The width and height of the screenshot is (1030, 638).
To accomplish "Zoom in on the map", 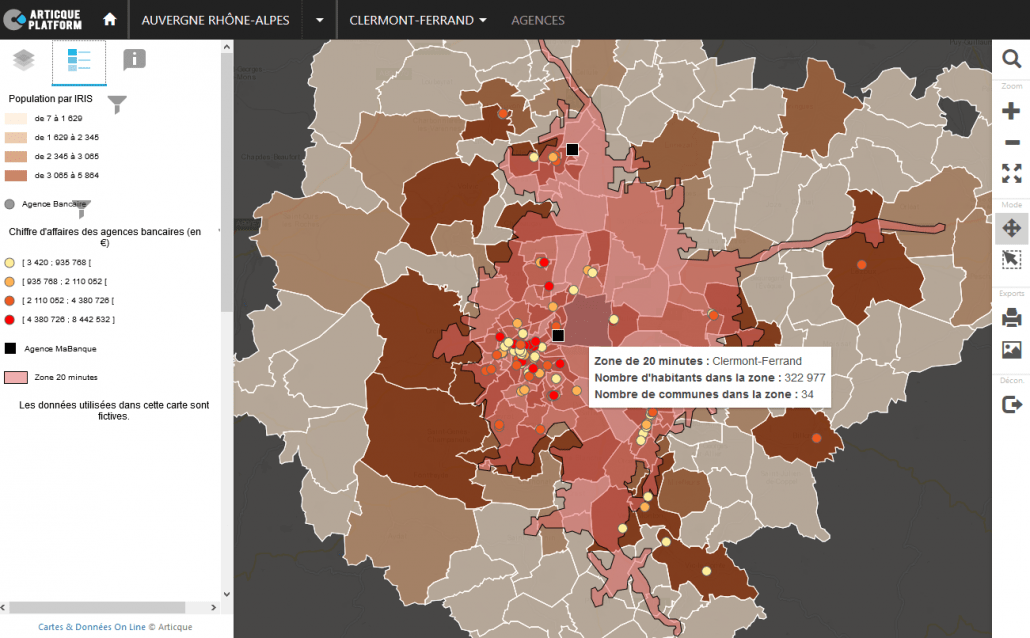I will coord(1011,110).
